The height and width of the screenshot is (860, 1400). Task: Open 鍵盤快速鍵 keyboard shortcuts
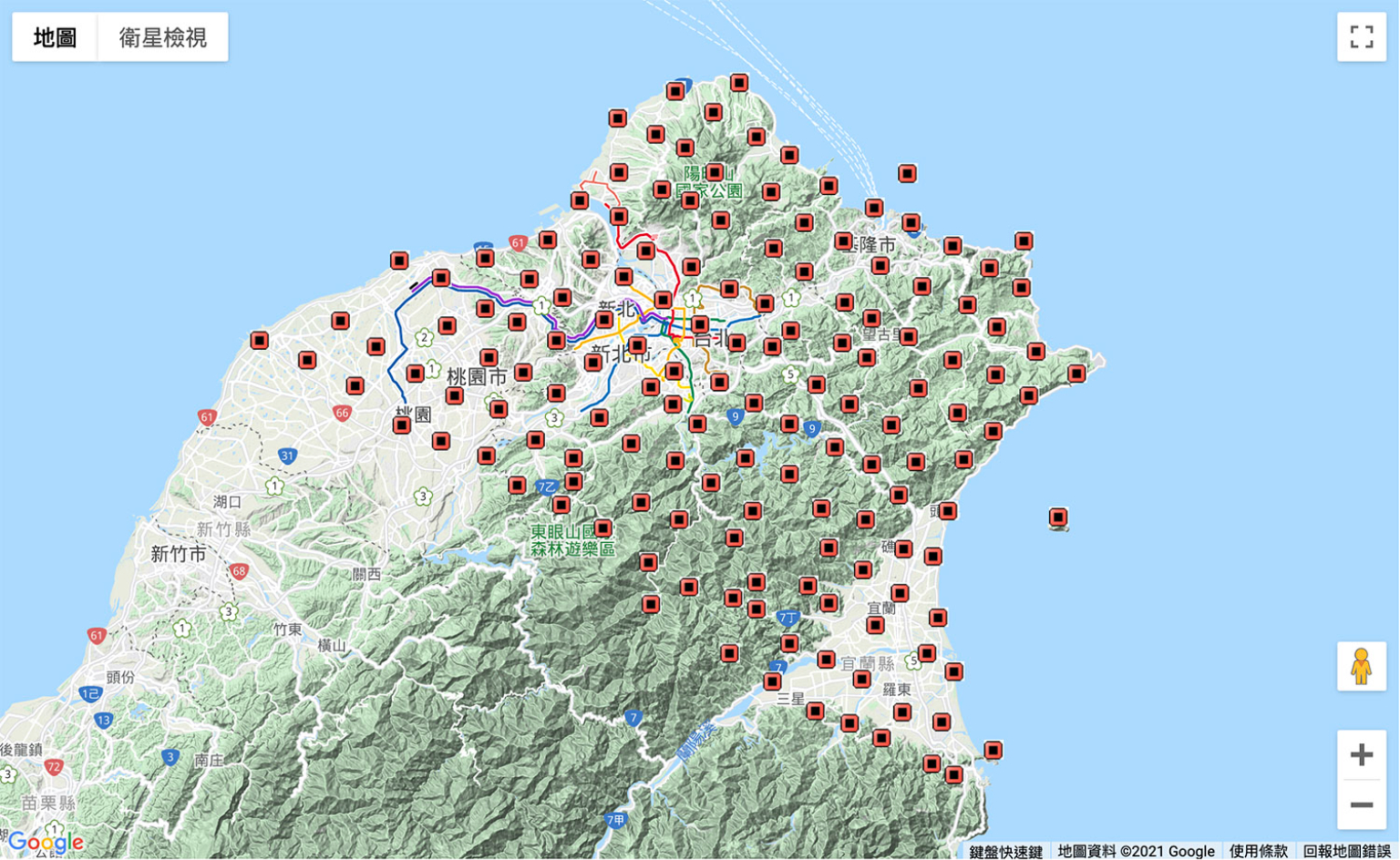tap(1005, 851)
